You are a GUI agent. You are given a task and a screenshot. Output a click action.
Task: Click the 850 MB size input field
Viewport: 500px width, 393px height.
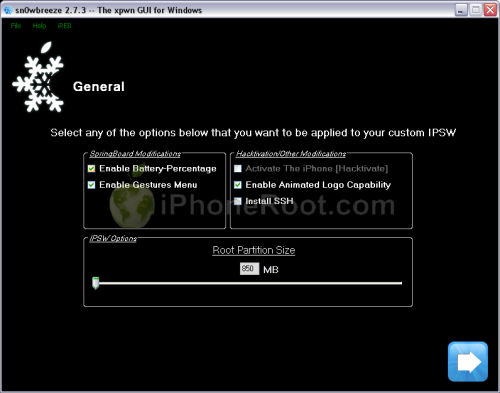click(x=249, y=269)
